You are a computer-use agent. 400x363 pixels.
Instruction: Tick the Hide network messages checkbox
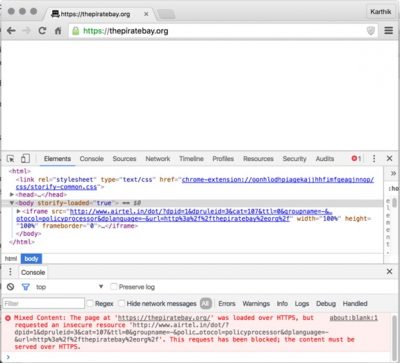pos(122,303)
